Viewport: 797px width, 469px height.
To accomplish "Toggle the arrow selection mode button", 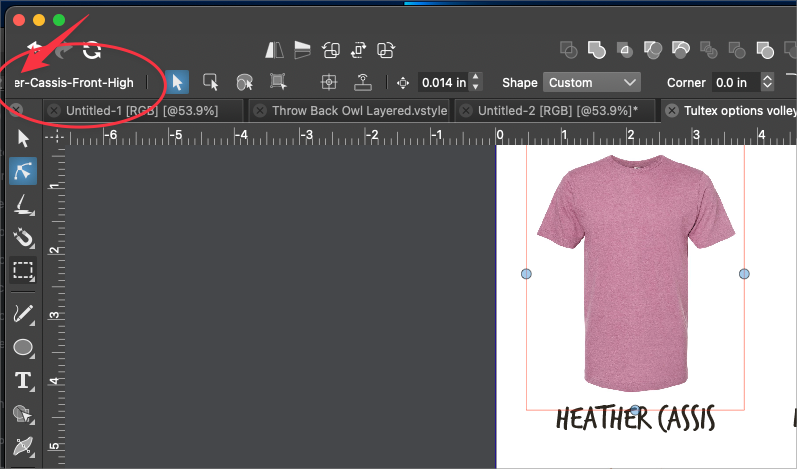I will (x=177, y=82).
